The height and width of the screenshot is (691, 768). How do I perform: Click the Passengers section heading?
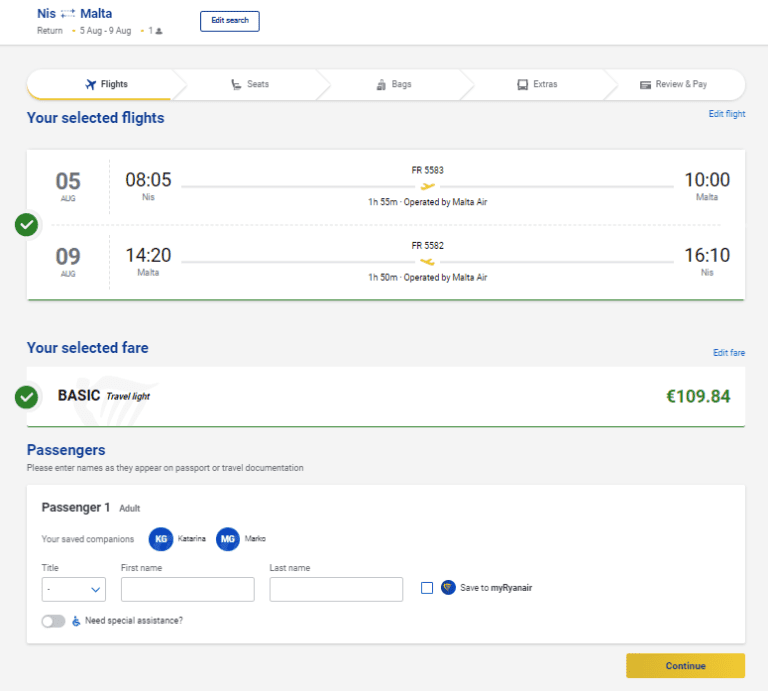tap(66, 450)
